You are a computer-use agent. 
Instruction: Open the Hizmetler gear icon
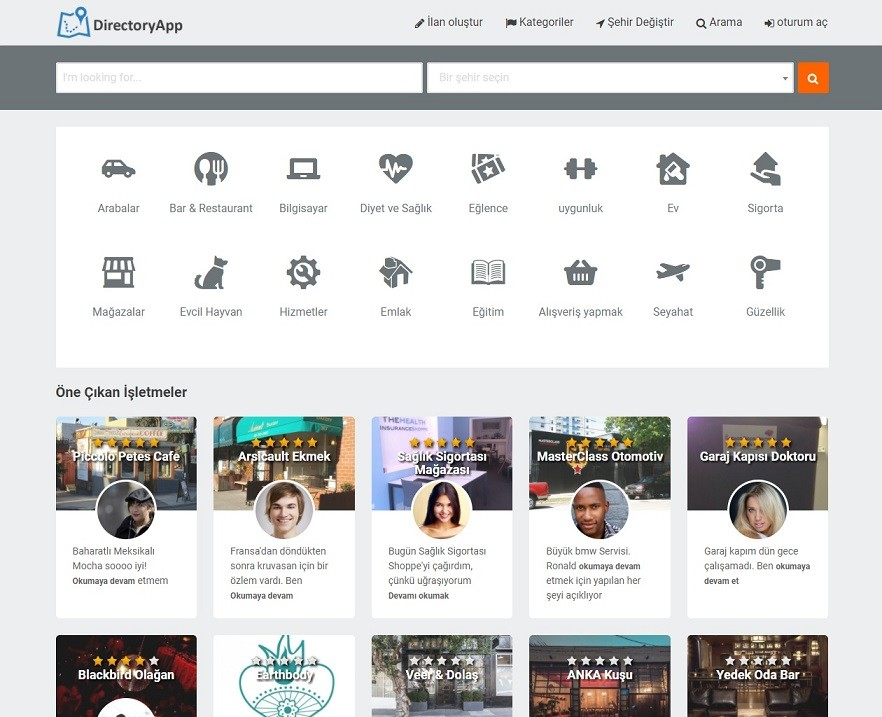(x=303, y=272)
